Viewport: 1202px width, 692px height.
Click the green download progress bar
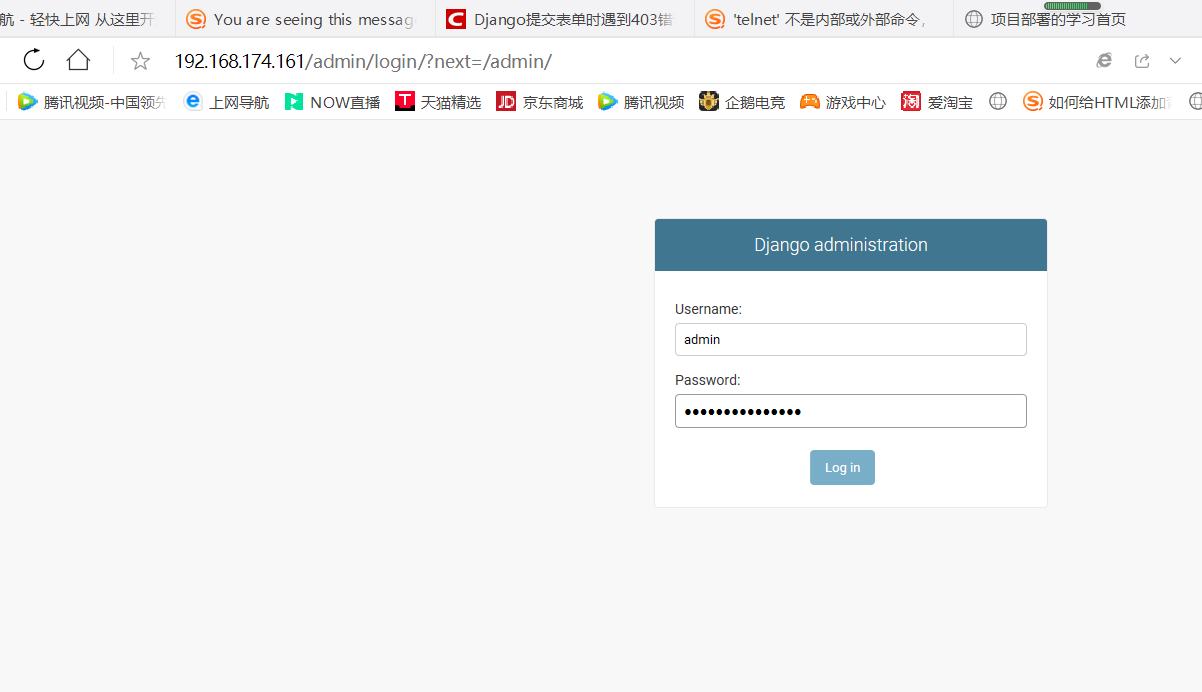(1072, 6)
